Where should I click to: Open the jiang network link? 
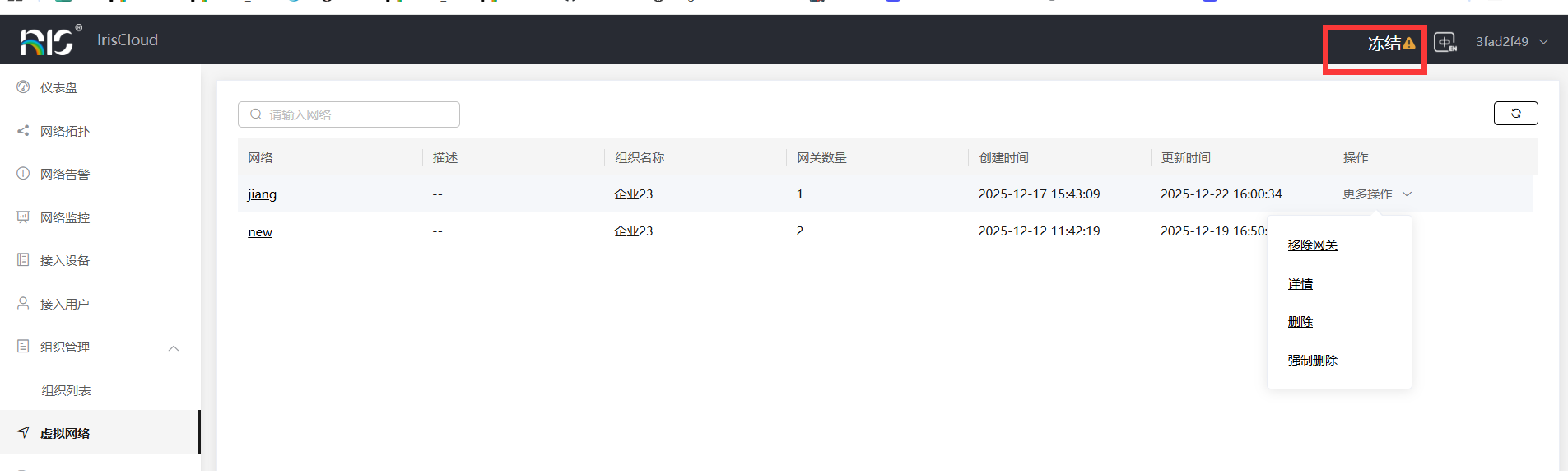pos(262,194)
